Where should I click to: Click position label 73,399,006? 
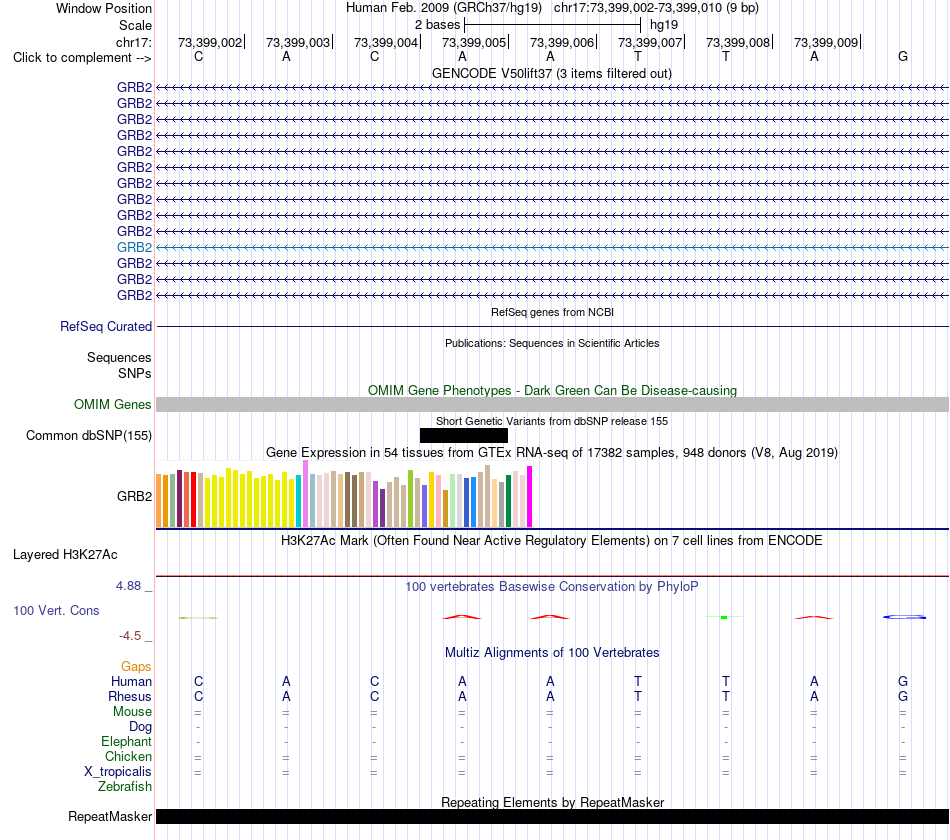pyautogui.click(x=562, y=42)
